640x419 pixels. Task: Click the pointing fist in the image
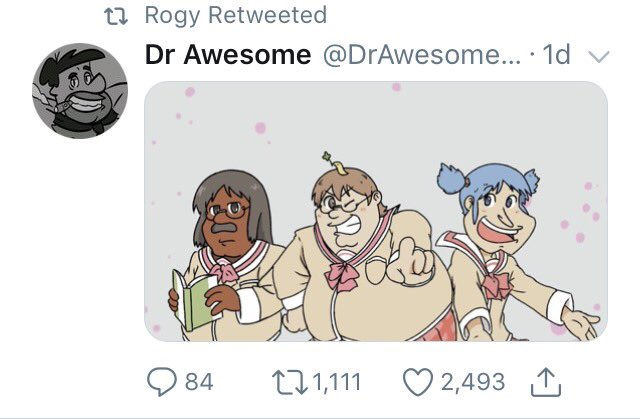[x=412, y=262]
